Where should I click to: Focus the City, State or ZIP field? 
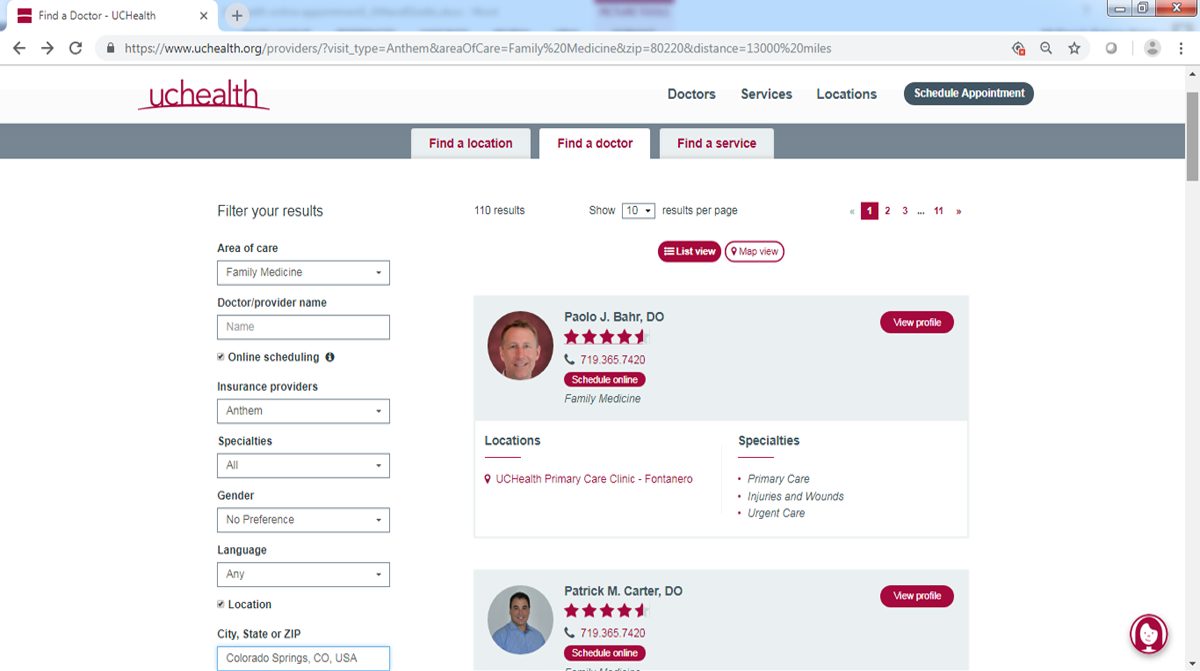tap(303, 658)
